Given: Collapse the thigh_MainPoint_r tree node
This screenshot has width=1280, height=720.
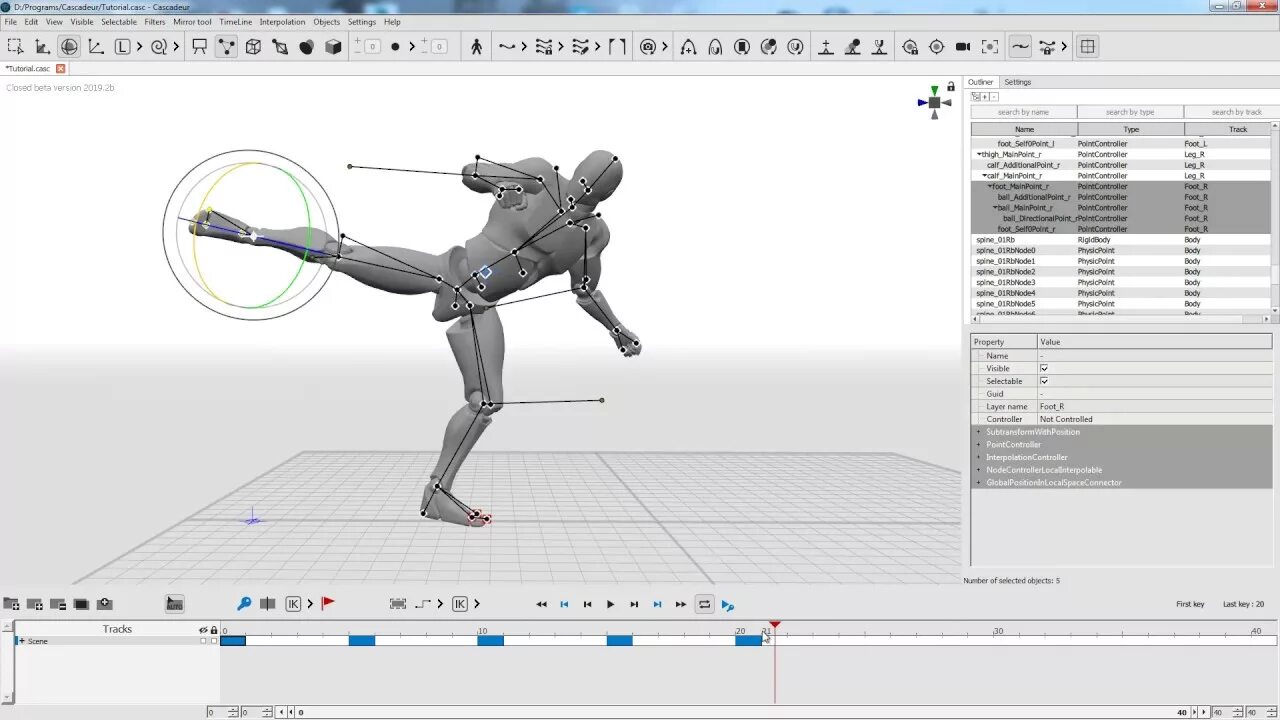Looking at the screenshot, I should pos(979,155).
